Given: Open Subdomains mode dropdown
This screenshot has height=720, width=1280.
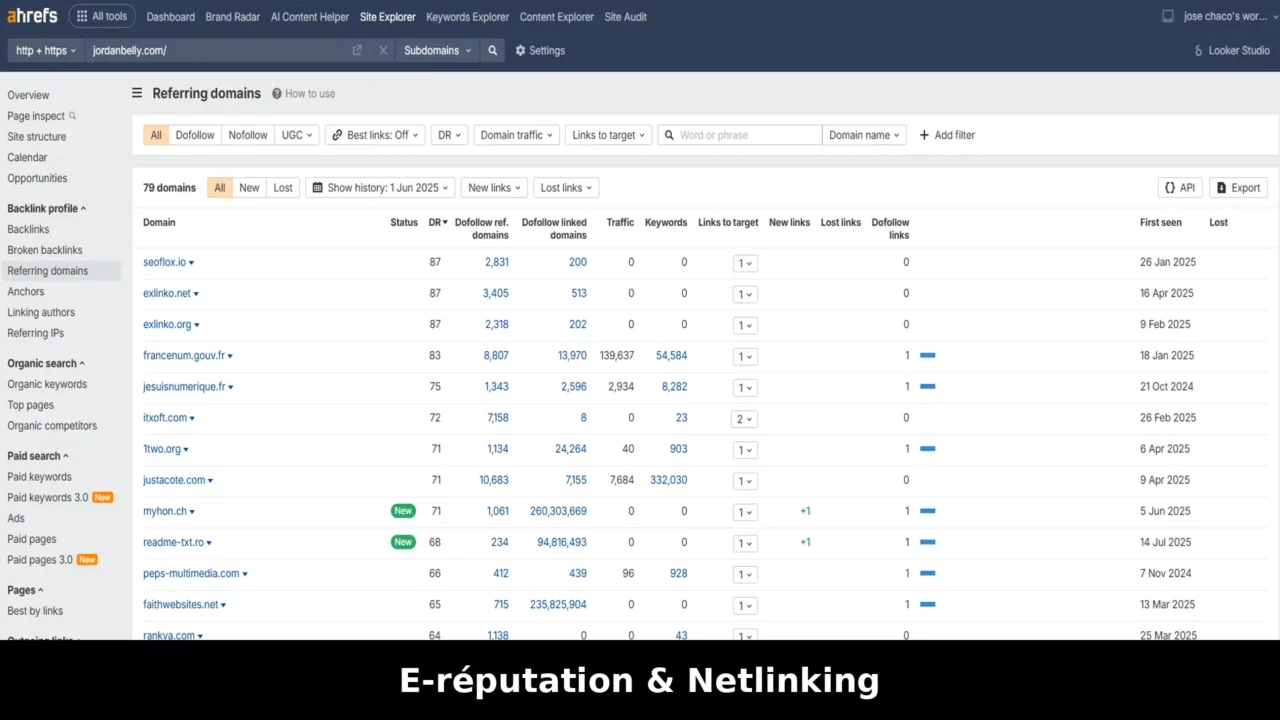Looking at the screenshot, I should pyautogui.click(x=437, y=50).
